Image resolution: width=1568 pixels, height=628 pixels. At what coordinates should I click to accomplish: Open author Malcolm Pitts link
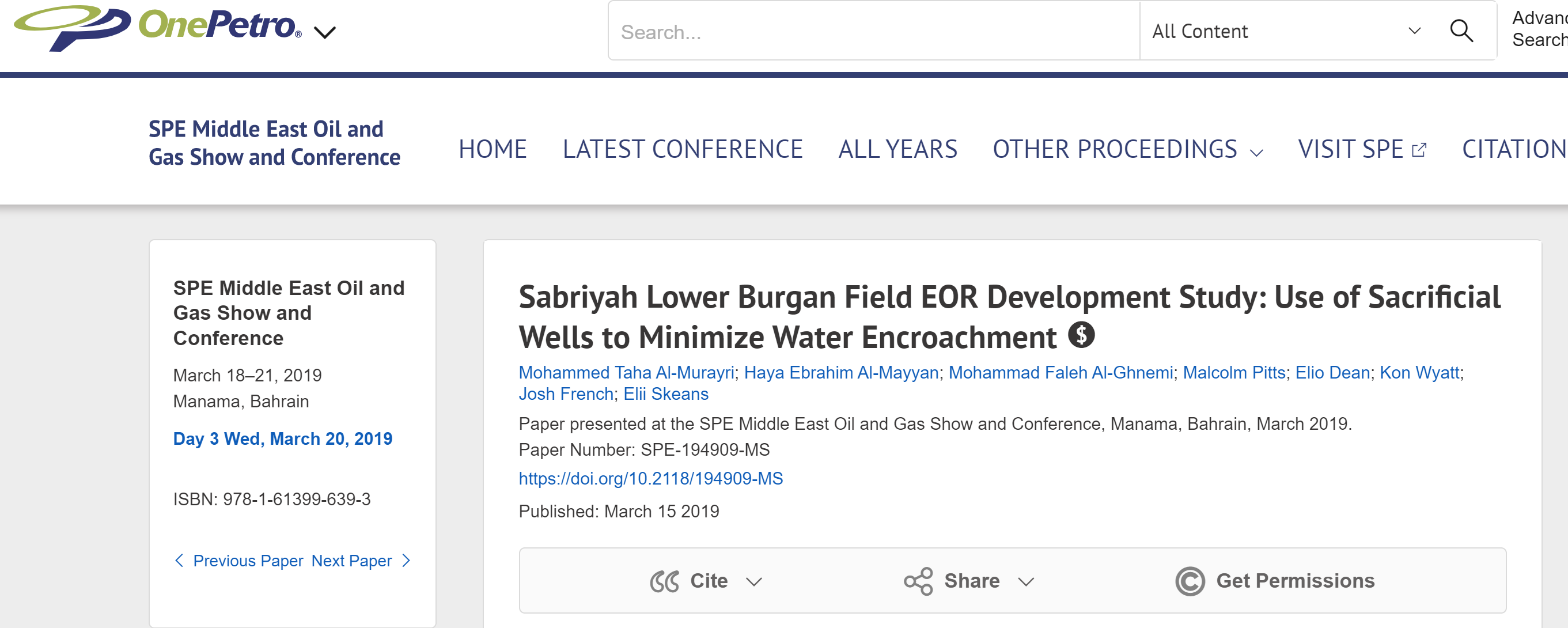[x=1234, y=372]
